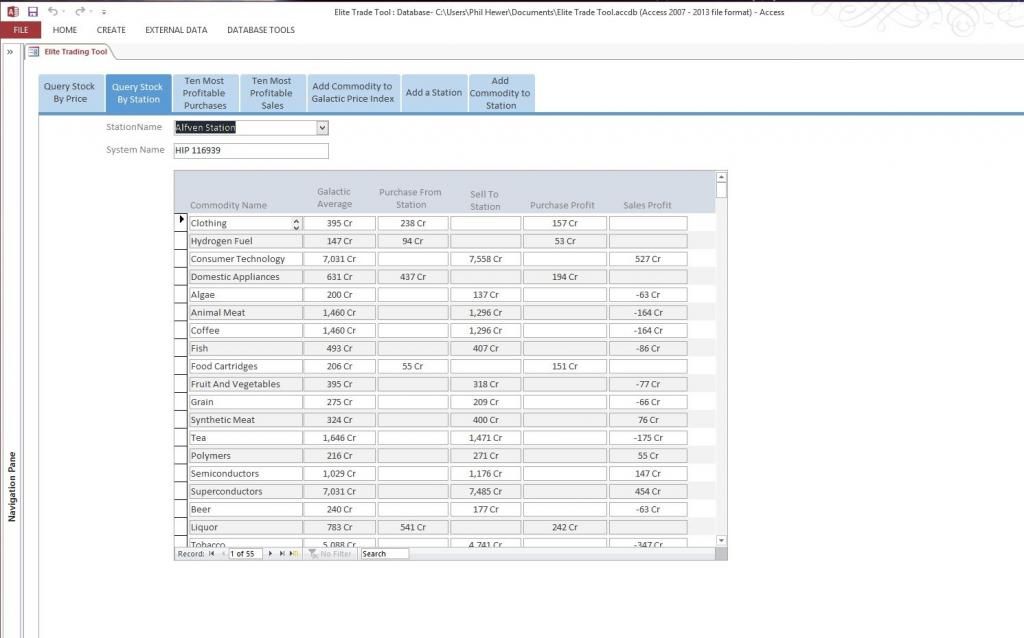This screenshot has height=638, width=1024.
Task: Expand the Navigation Pane with the chevron
Action: tap(10, 52)
